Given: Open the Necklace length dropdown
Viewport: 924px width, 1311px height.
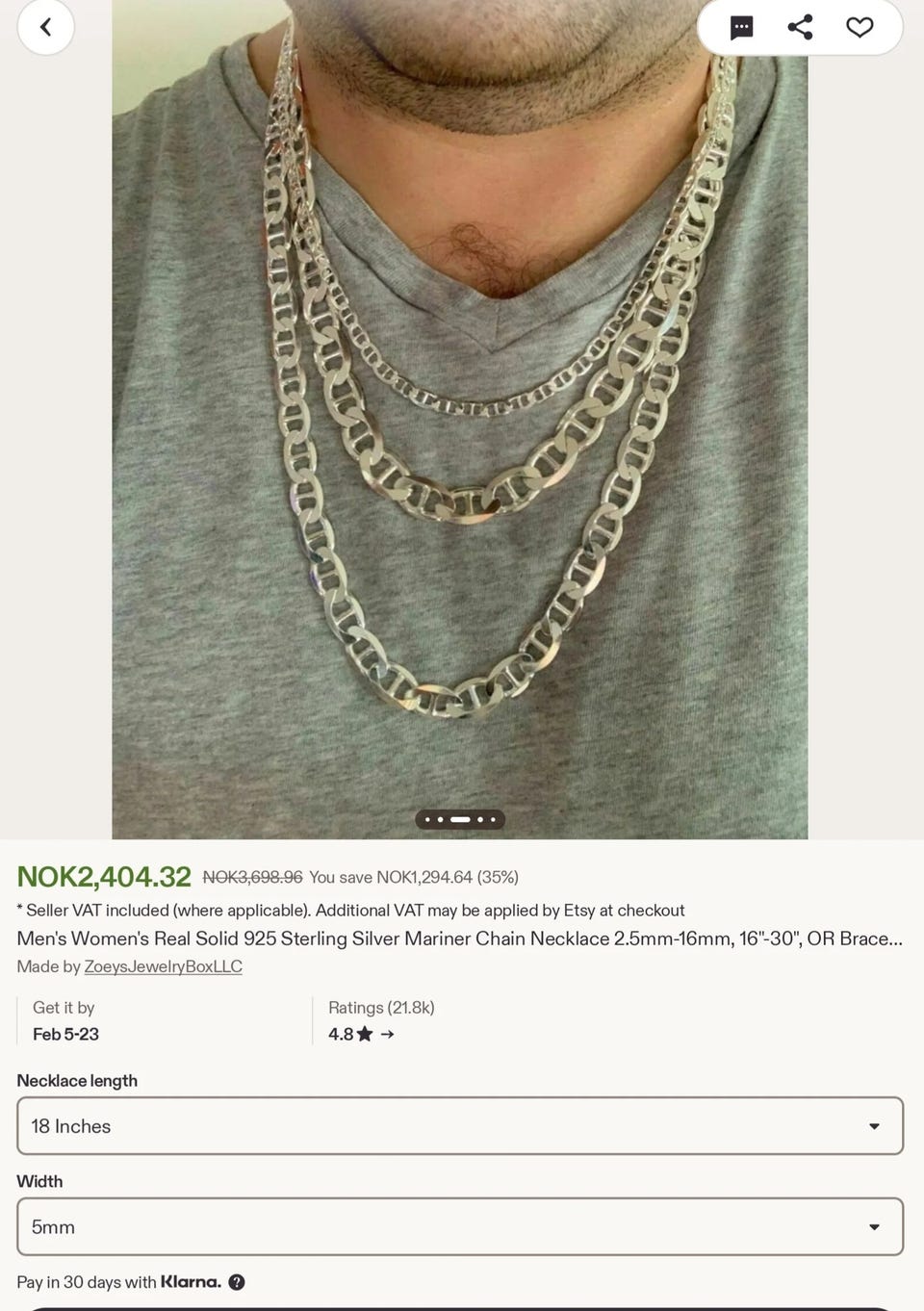Looking at the screenshot, I should point(460,1126).
